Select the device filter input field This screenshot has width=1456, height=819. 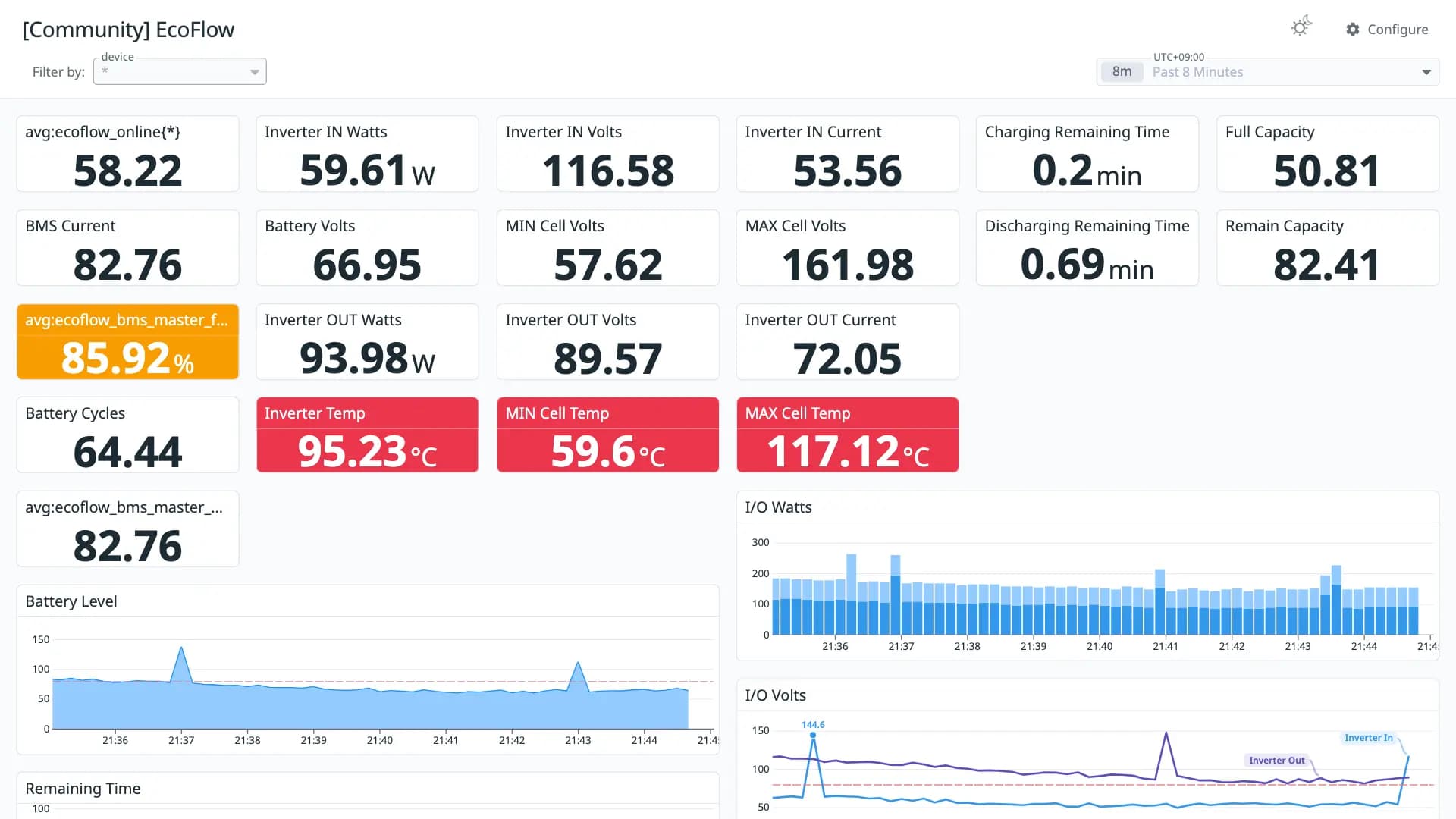click(x=180, y=71)
